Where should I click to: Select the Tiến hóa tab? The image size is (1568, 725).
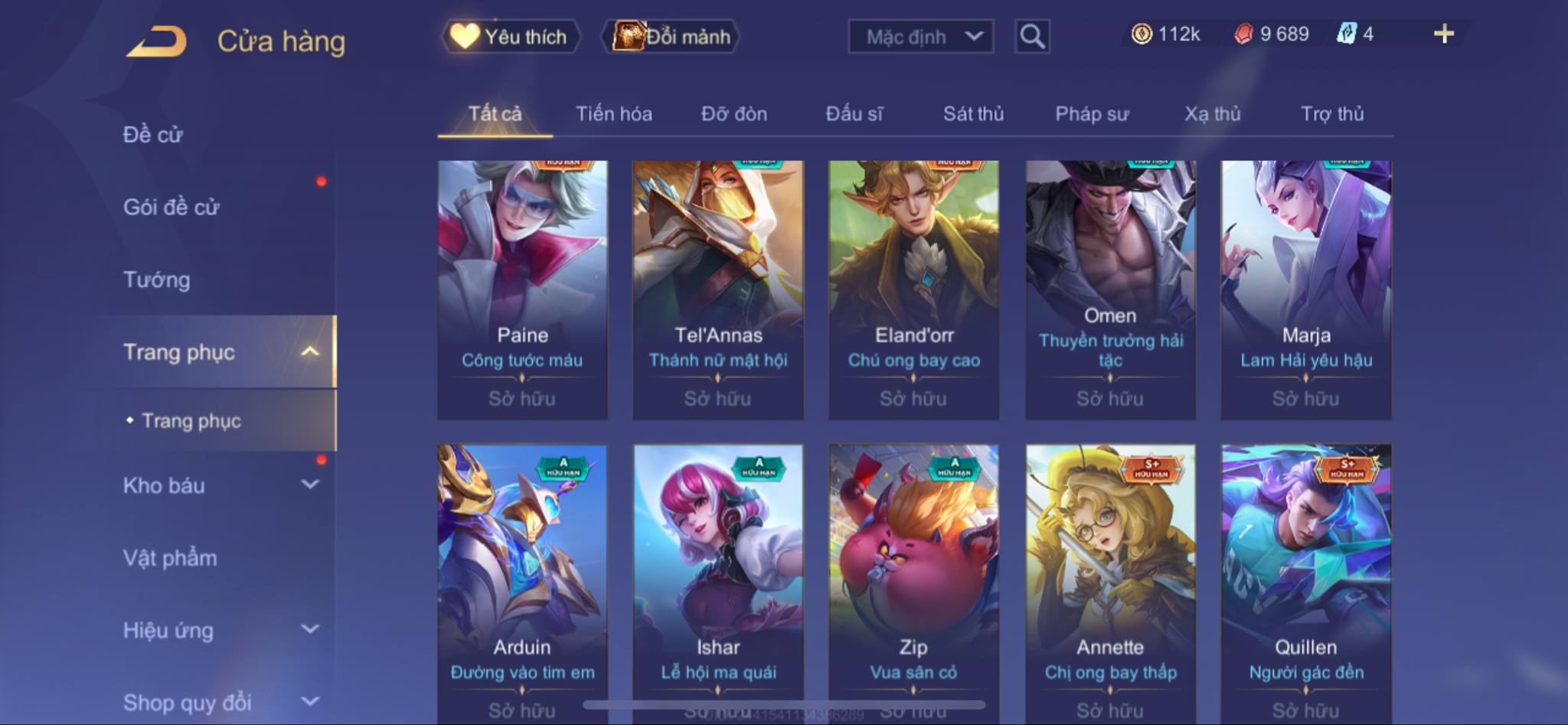[x=614, y=114]
